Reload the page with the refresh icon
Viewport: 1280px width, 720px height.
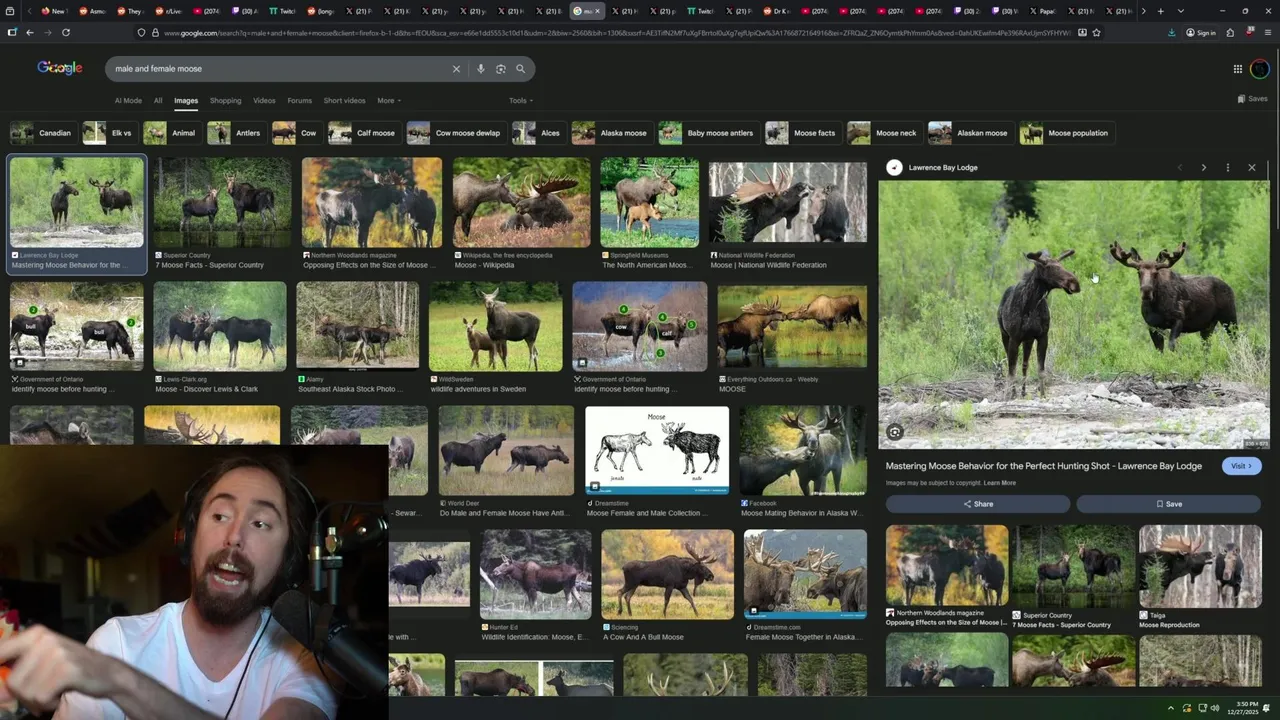coord(66,32)
